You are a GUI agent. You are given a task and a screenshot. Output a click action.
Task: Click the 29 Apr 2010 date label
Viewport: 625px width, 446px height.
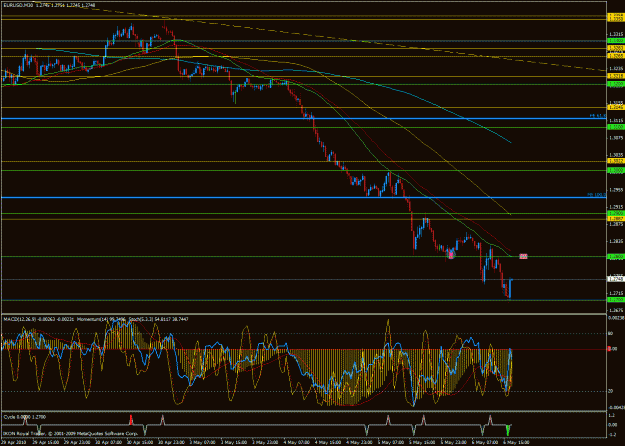pos(14,443)
